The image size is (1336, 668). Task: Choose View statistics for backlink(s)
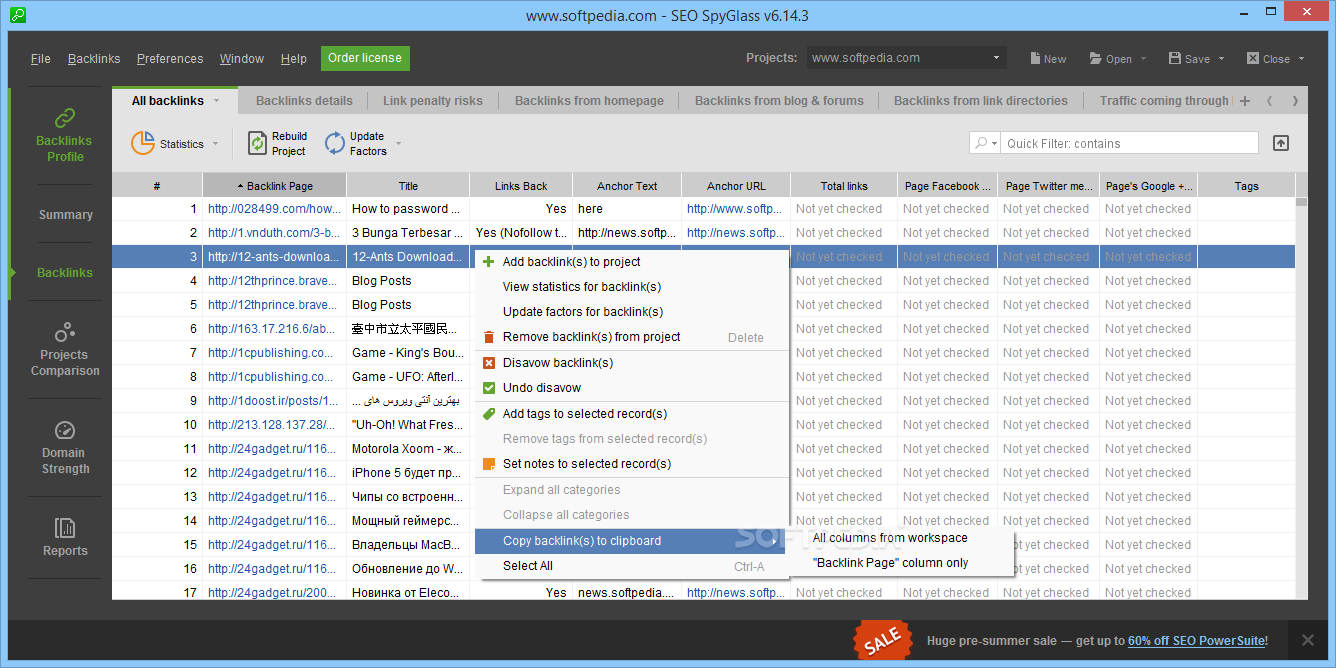(632, 287)
